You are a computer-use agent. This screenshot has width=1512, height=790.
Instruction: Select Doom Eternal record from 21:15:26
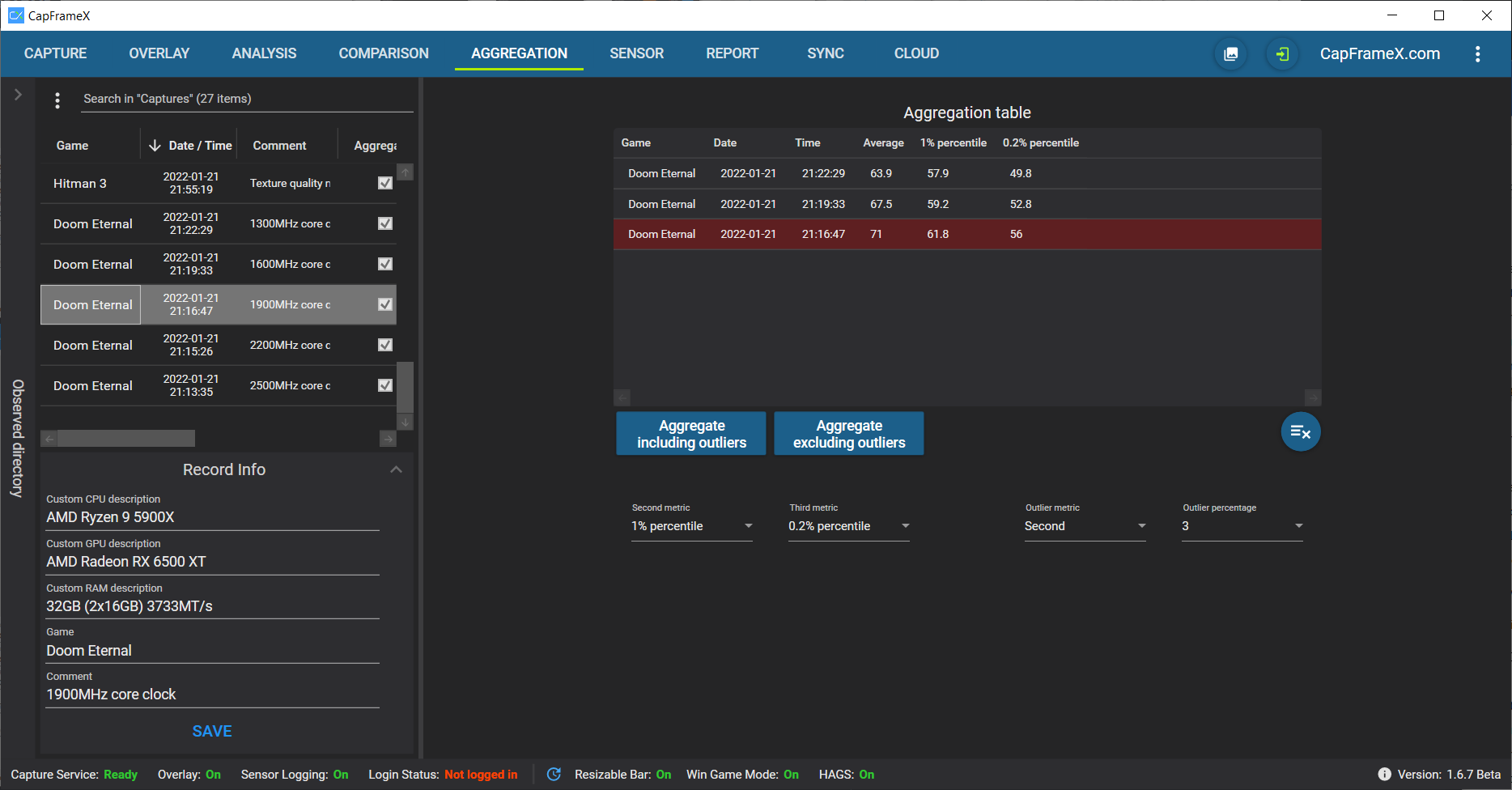coord(219,345)
